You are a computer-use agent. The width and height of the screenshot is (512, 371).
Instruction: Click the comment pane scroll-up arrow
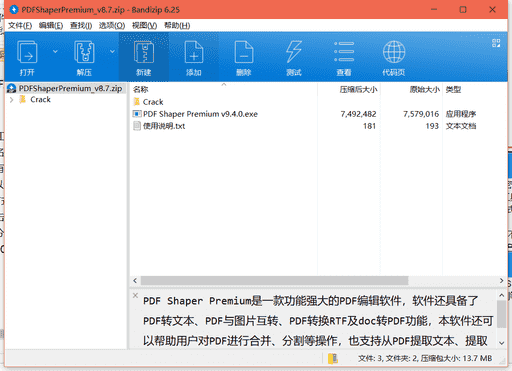[501, 295]
